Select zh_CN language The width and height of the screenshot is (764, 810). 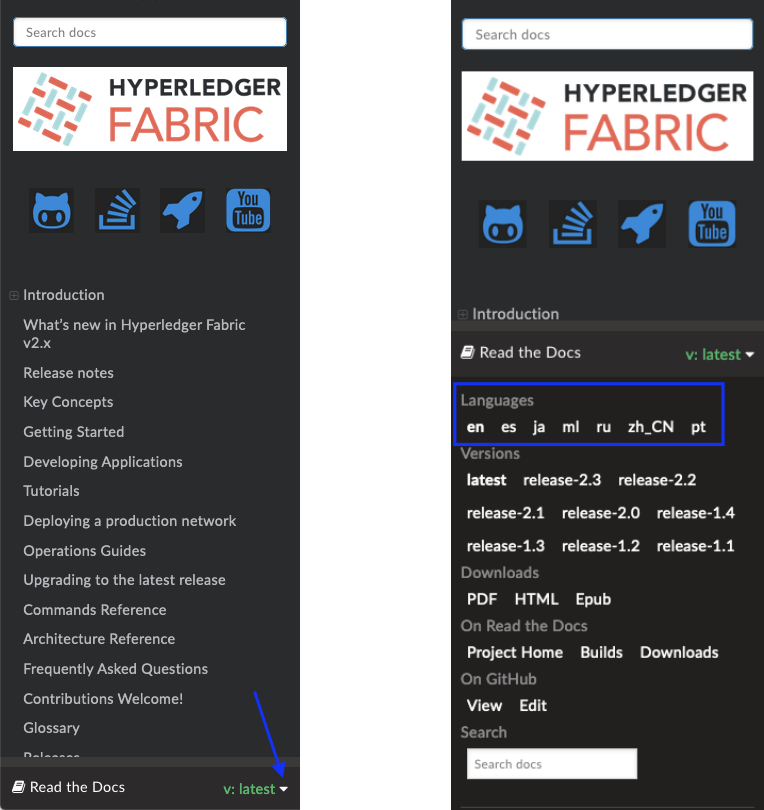tap(651, 427)
